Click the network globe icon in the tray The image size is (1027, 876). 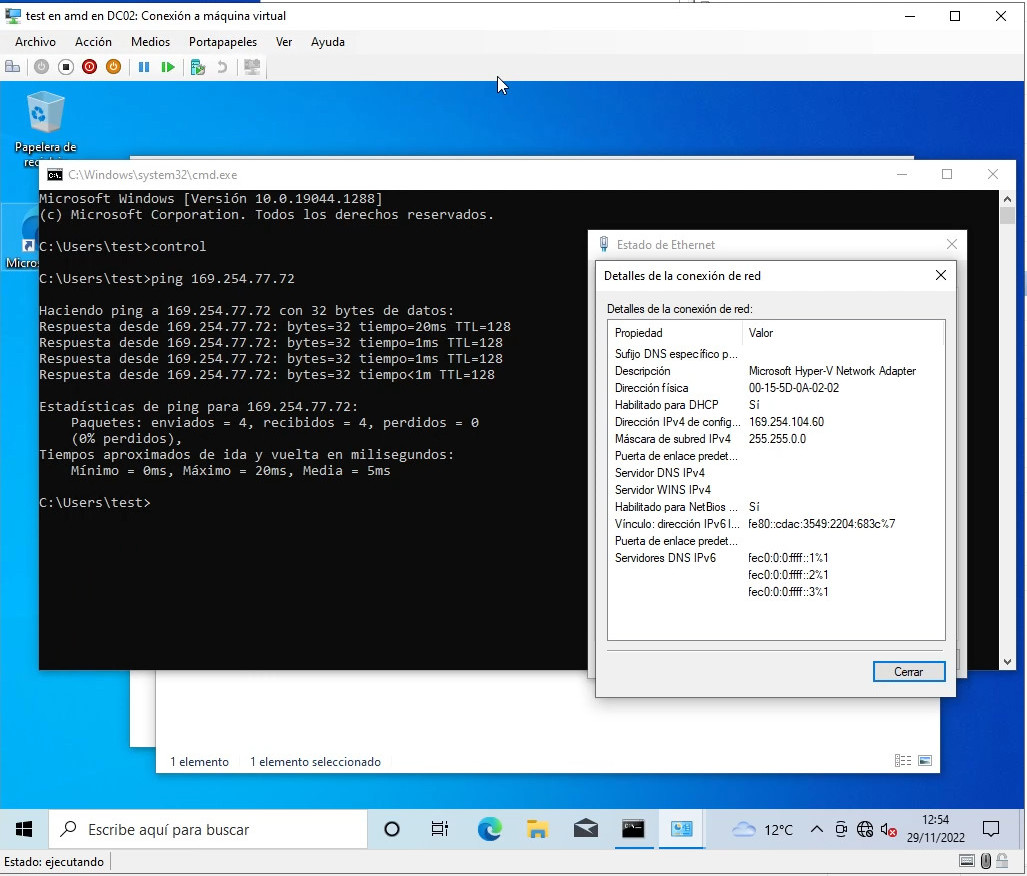(x=865, y=829)
